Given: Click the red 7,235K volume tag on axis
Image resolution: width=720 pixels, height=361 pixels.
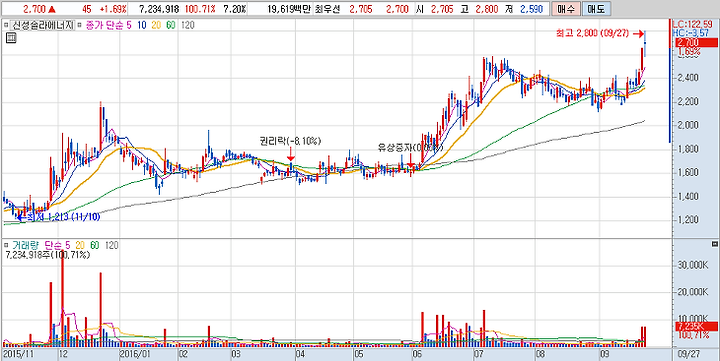Looking at the screenshot, I should (x=696, y=327).
